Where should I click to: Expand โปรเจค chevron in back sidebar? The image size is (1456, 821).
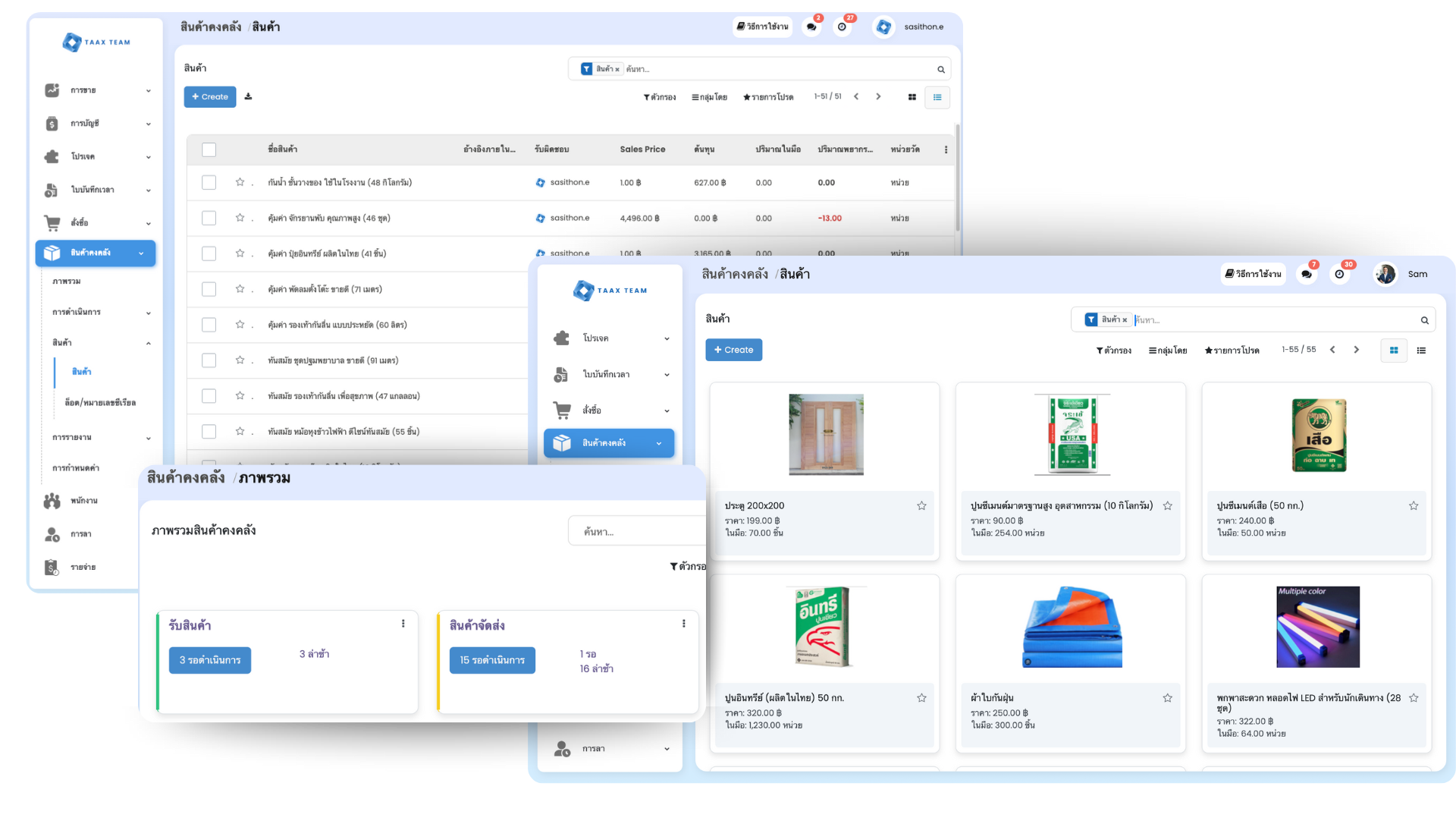149,157
